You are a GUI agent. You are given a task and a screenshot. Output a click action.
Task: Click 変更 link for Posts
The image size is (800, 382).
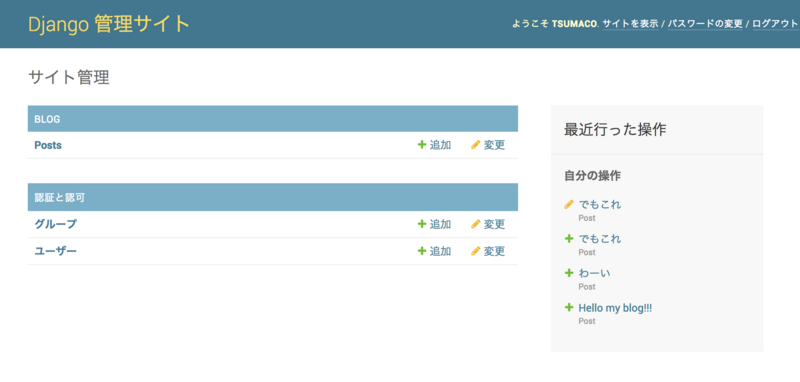pyautogui.click(x=494, y=145)
